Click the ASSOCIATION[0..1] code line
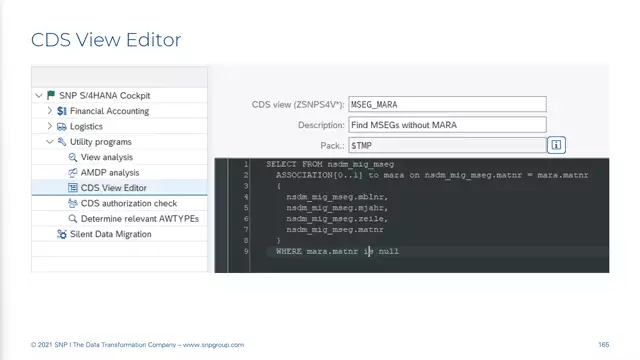 [x=432, y=175]
